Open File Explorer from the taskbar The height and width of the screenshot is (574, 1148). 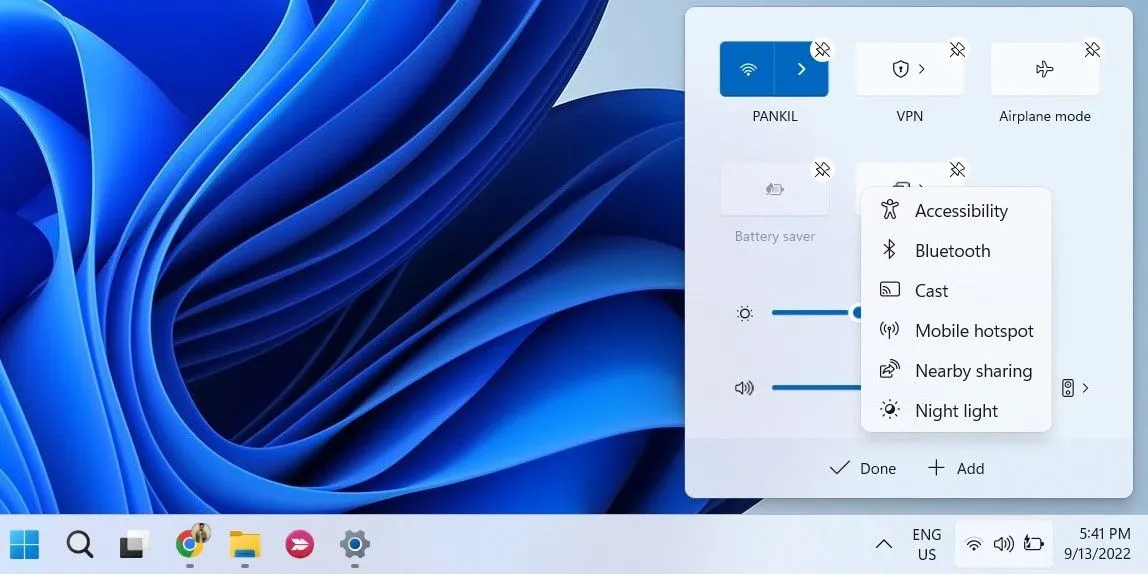pos(245,544)
